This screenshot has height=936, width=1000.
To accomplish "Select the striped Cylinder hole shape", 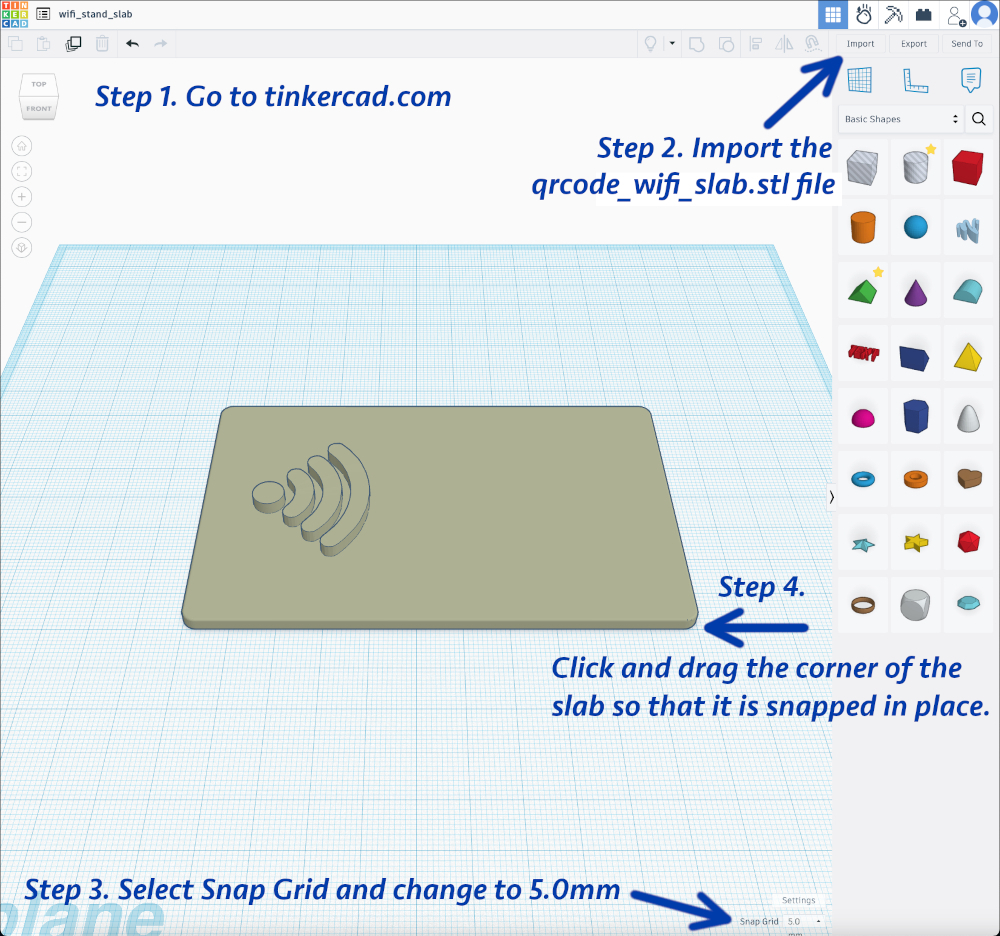I will (916, 168).
